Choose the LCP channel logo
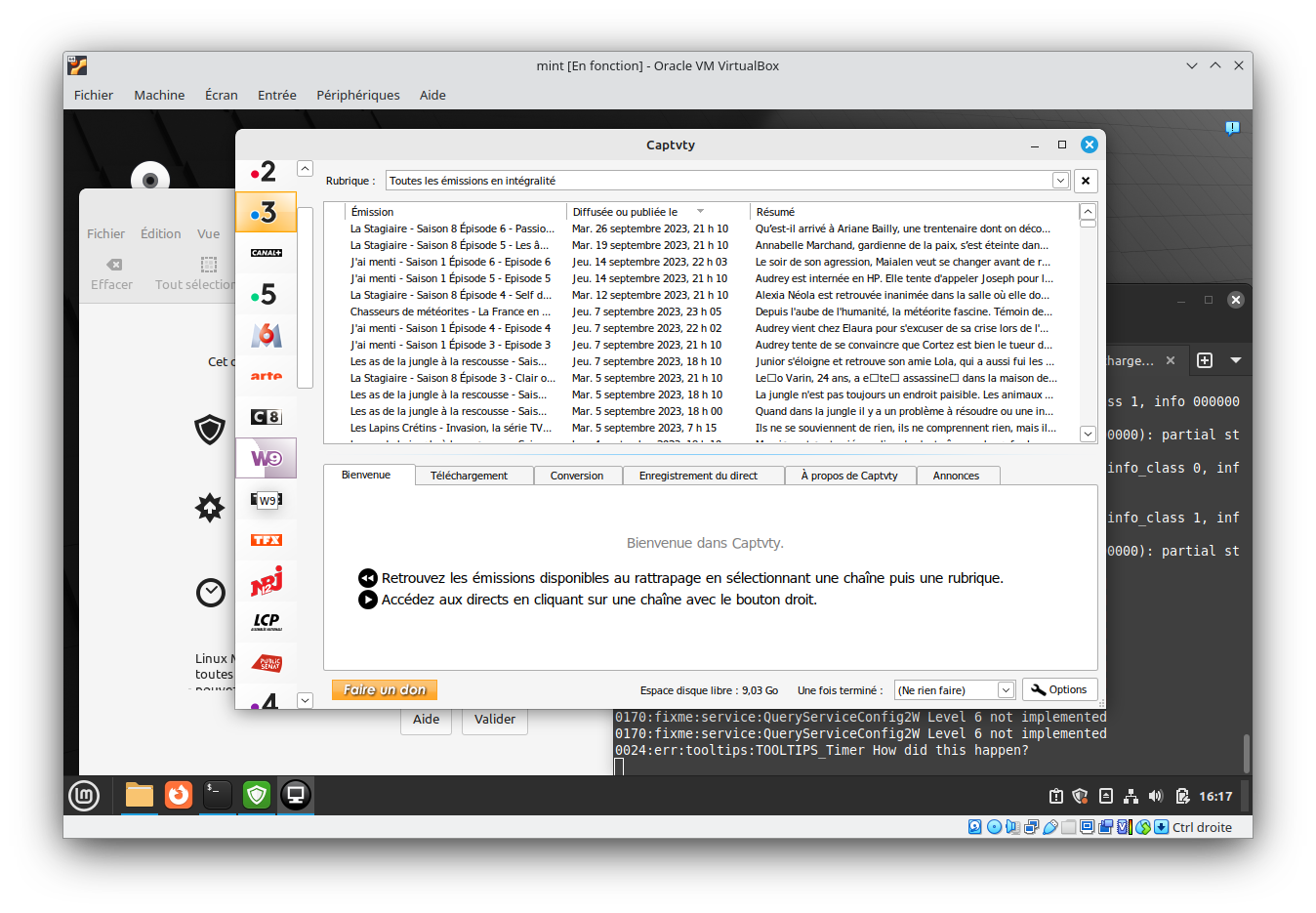This screenshot has width=1316, height=913. 266,622
